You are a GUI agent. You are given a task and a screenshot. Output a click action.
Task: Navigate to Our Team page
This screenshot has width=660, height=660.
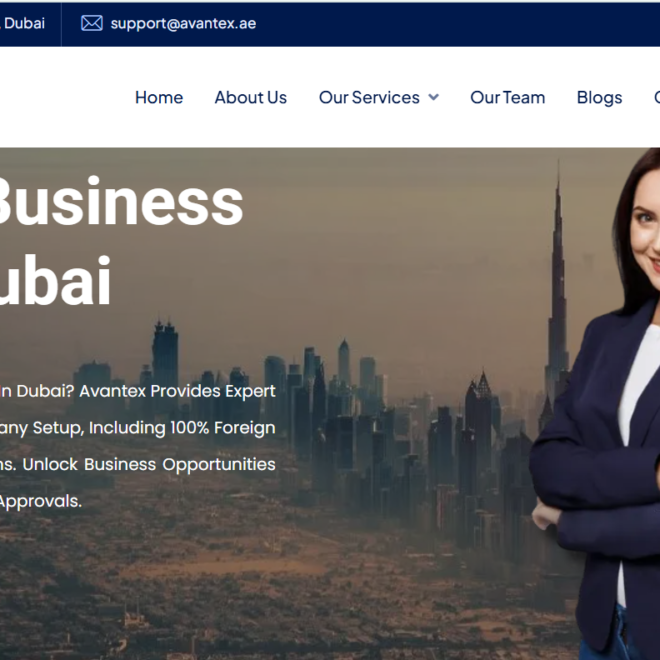click(508, 97)
